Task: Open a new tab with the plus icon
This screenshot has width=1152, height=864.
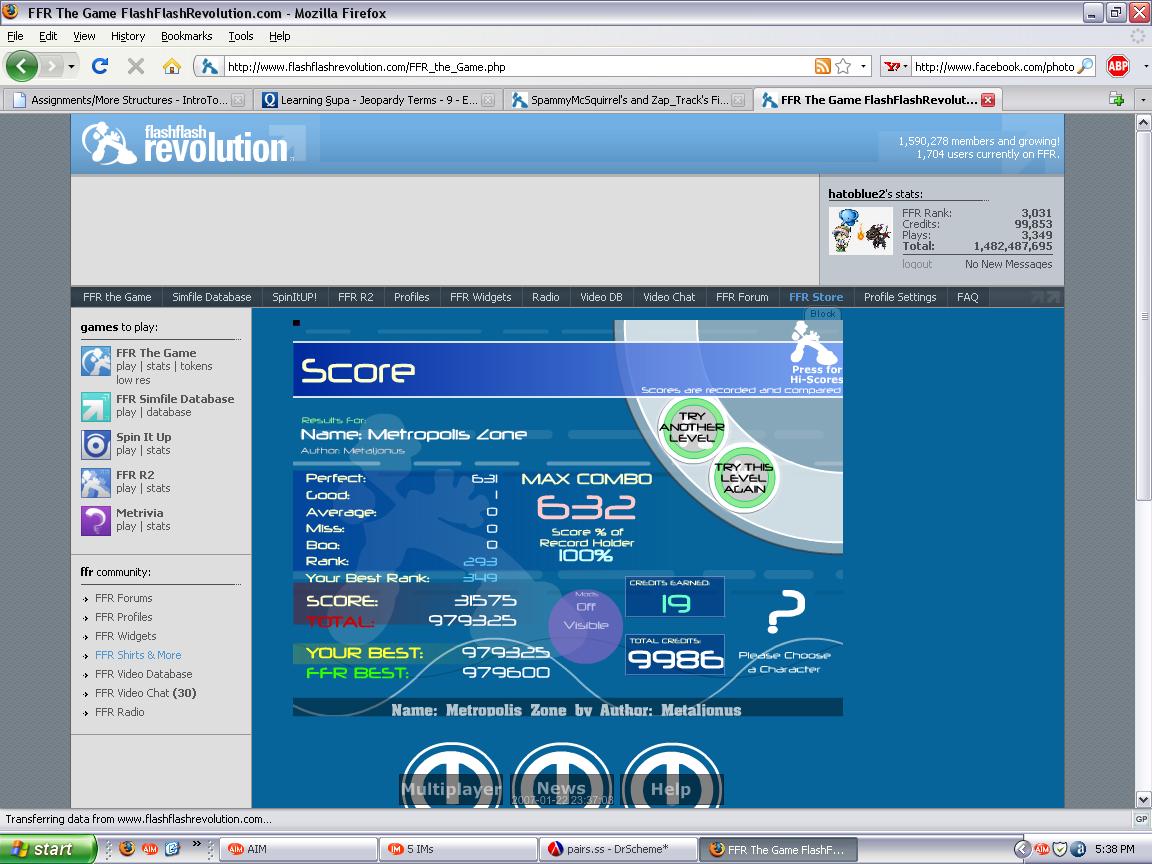Action: point(1117,100)
